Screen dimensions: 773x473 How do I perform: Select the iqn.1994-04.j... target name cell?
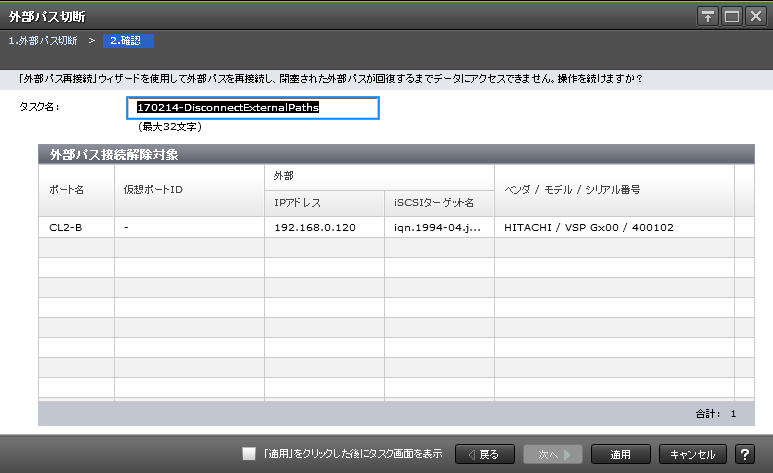point(439,227)
